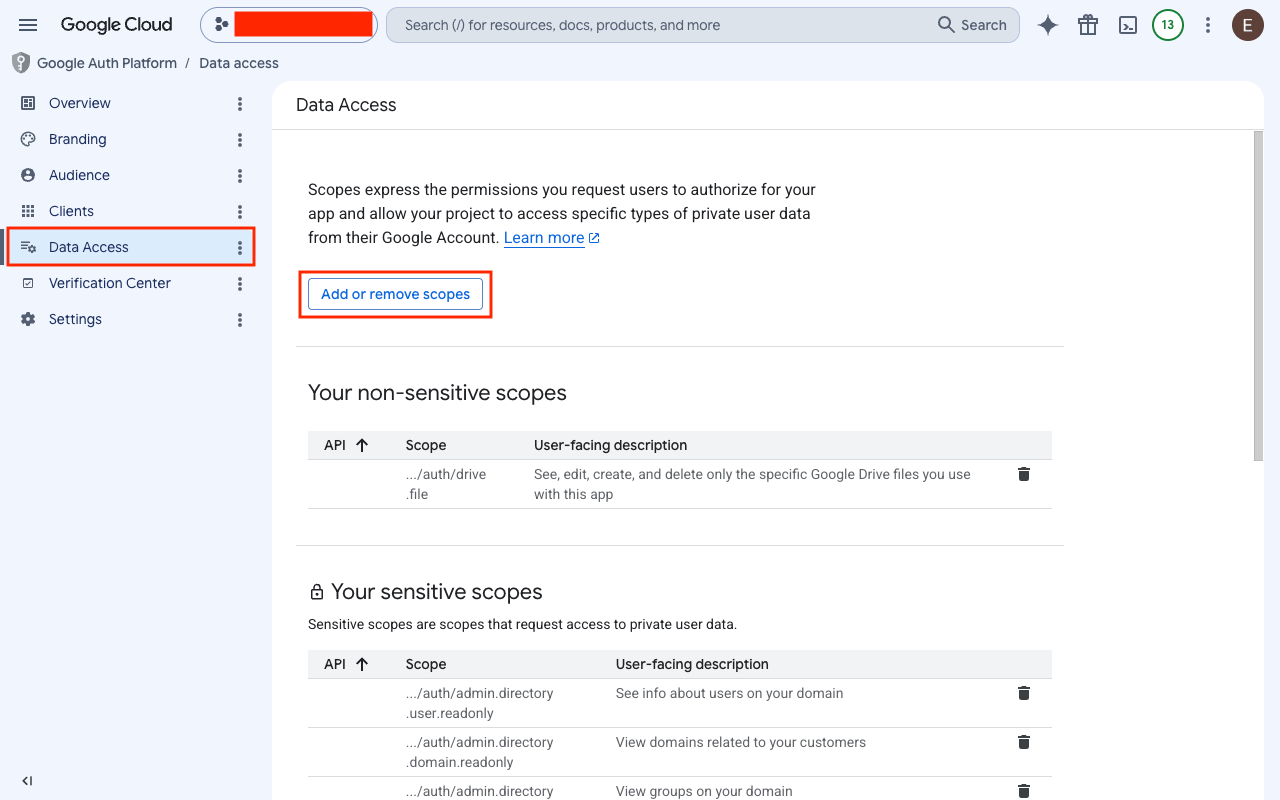Go to Google Auth Platform breadcrumb
Image resolution: width=1280 pixels, height=800 pixels.
coord(107,63)
